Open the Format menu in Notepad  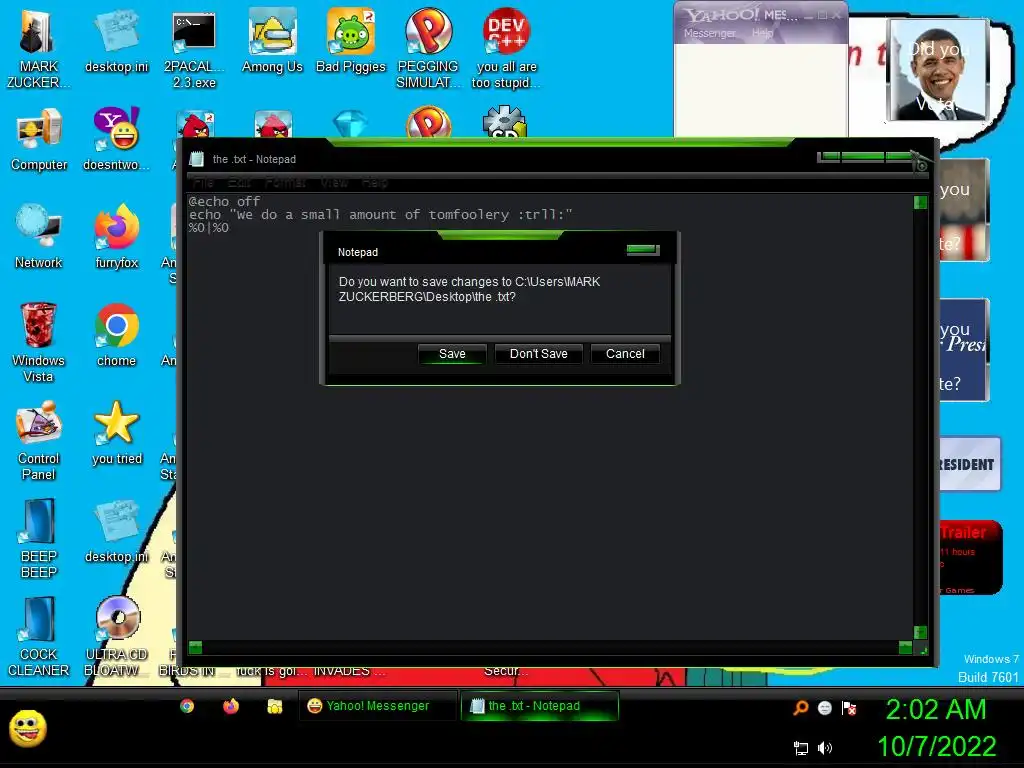point(285,183)
